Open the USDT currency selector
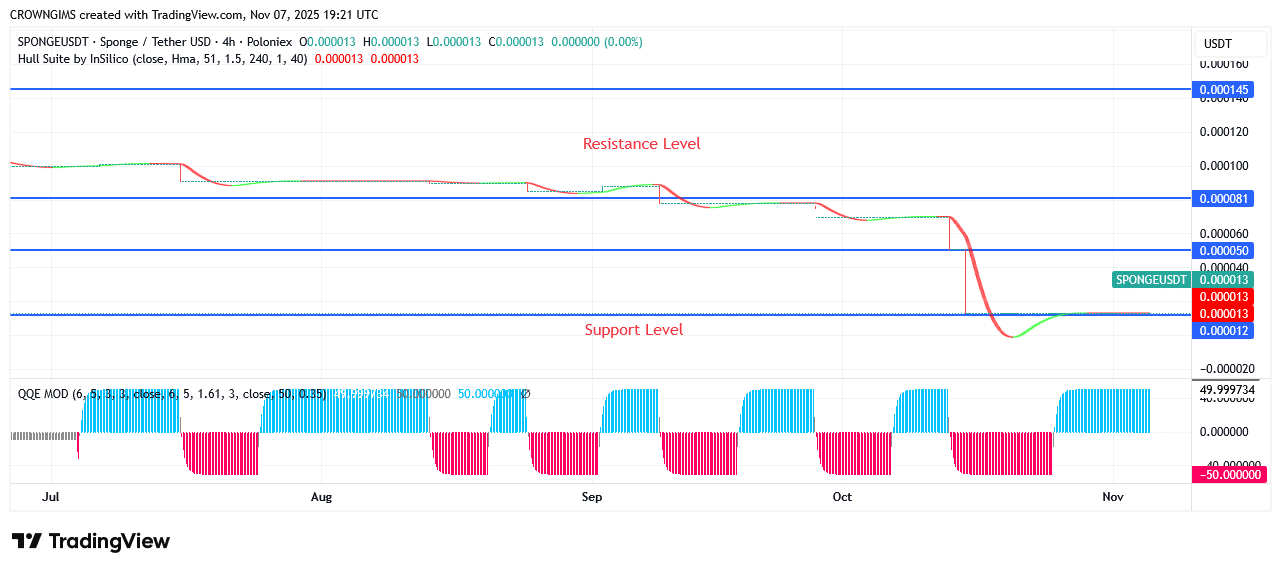The width and height of the screenshot is (1281, 571). (x=1217, y=44)
